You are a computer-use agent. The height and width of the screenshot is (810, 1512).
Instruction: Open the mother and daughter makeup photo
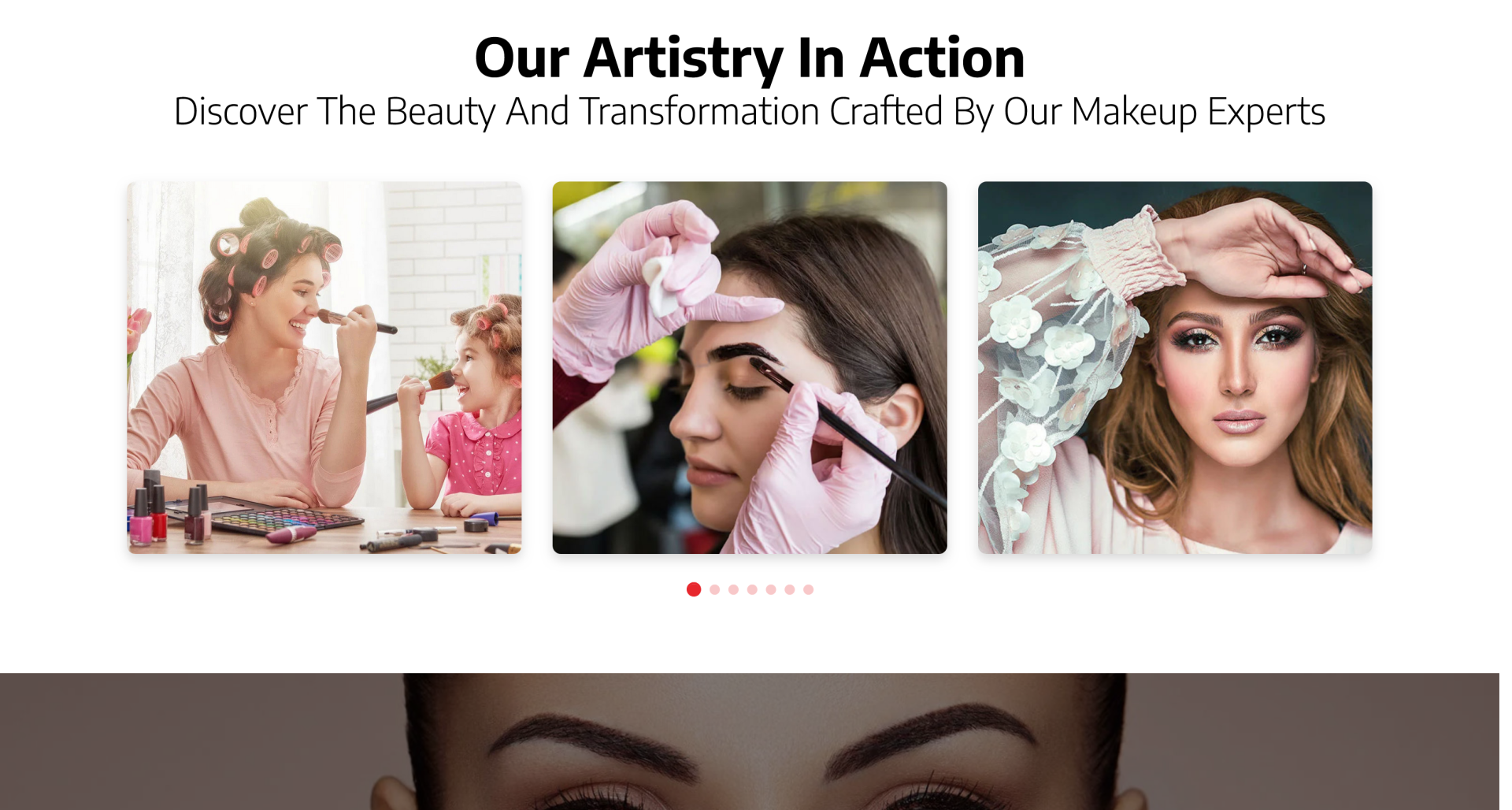tap(324, 367)
